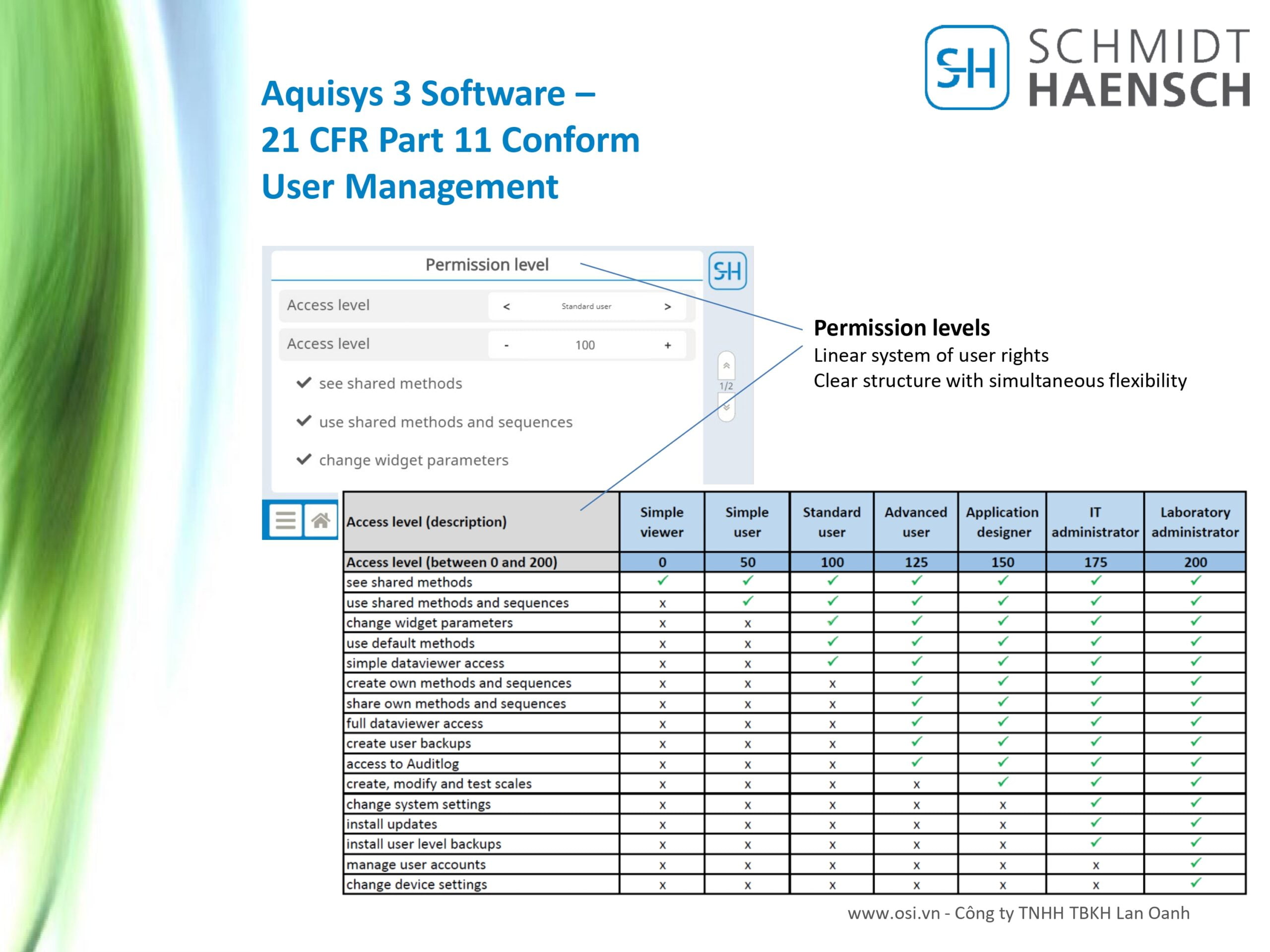
Task: Click the SH logo button in permission panel
Action: click(x=727, y=270)
